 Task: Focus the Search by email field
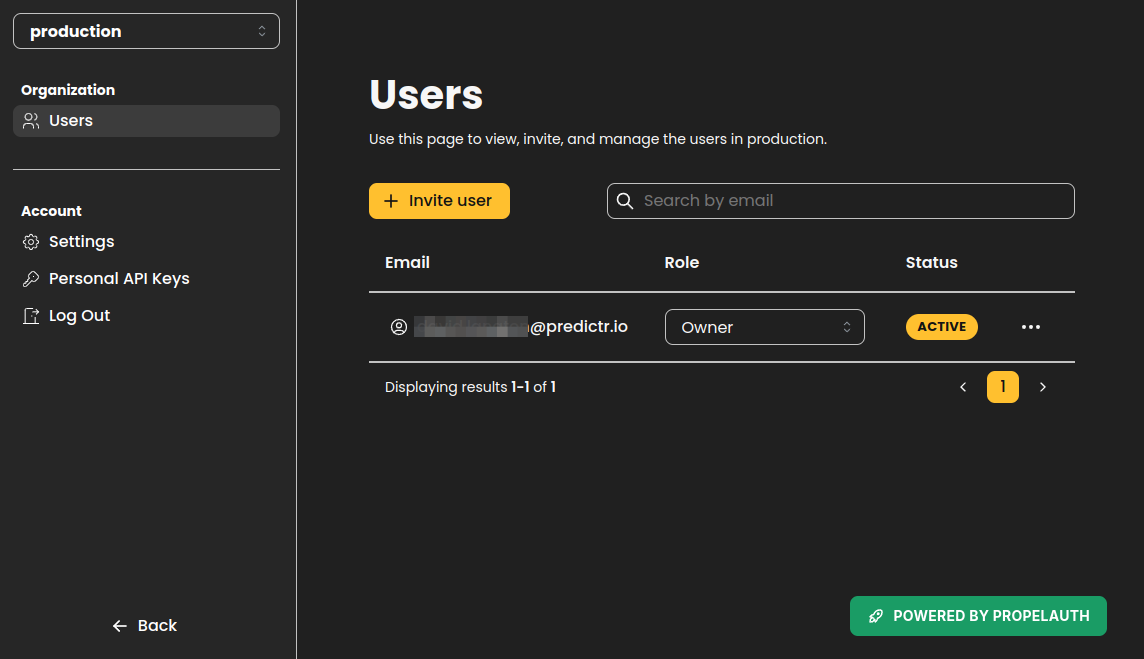pos(840,201)
